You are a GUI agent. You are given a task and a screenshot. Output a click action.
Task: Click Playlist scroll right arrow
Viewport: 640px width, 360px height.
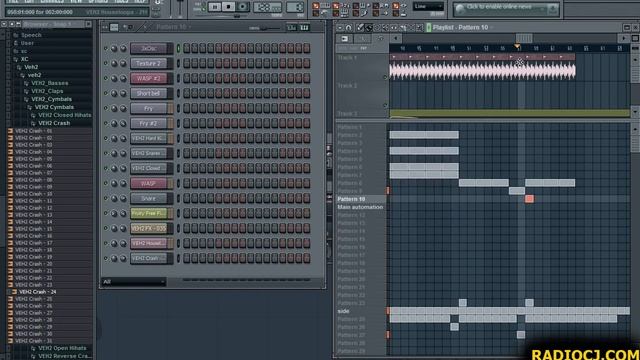point(623,38)
